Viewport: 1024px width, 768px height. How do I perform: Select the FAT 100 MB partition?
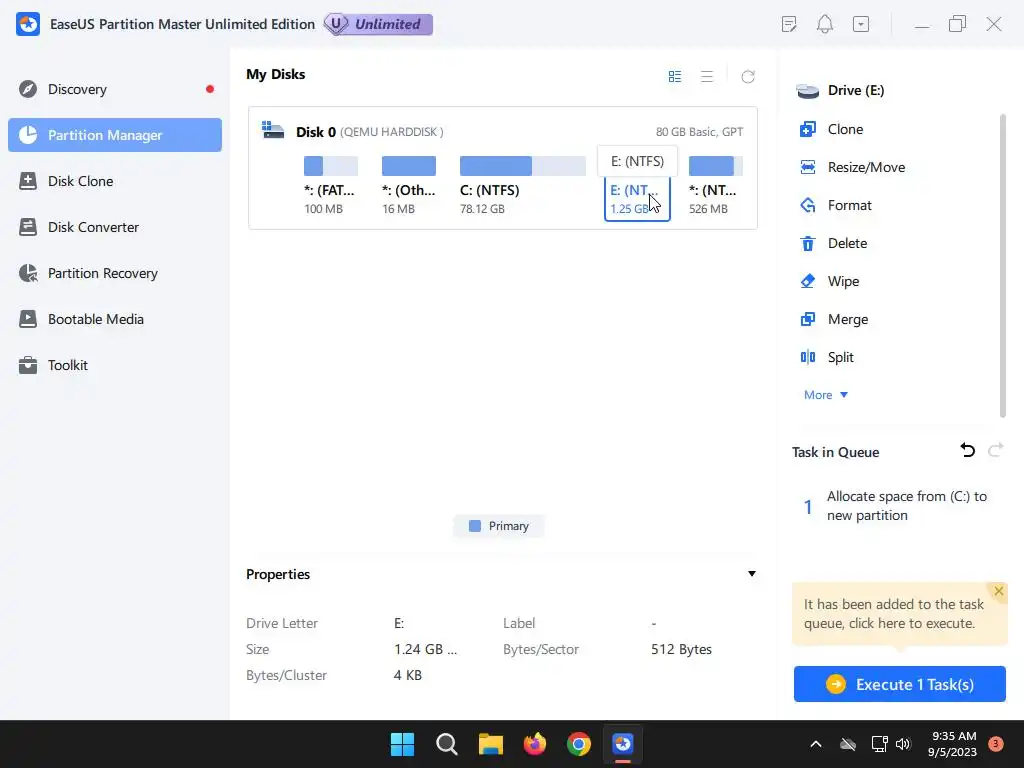point(330,185)
